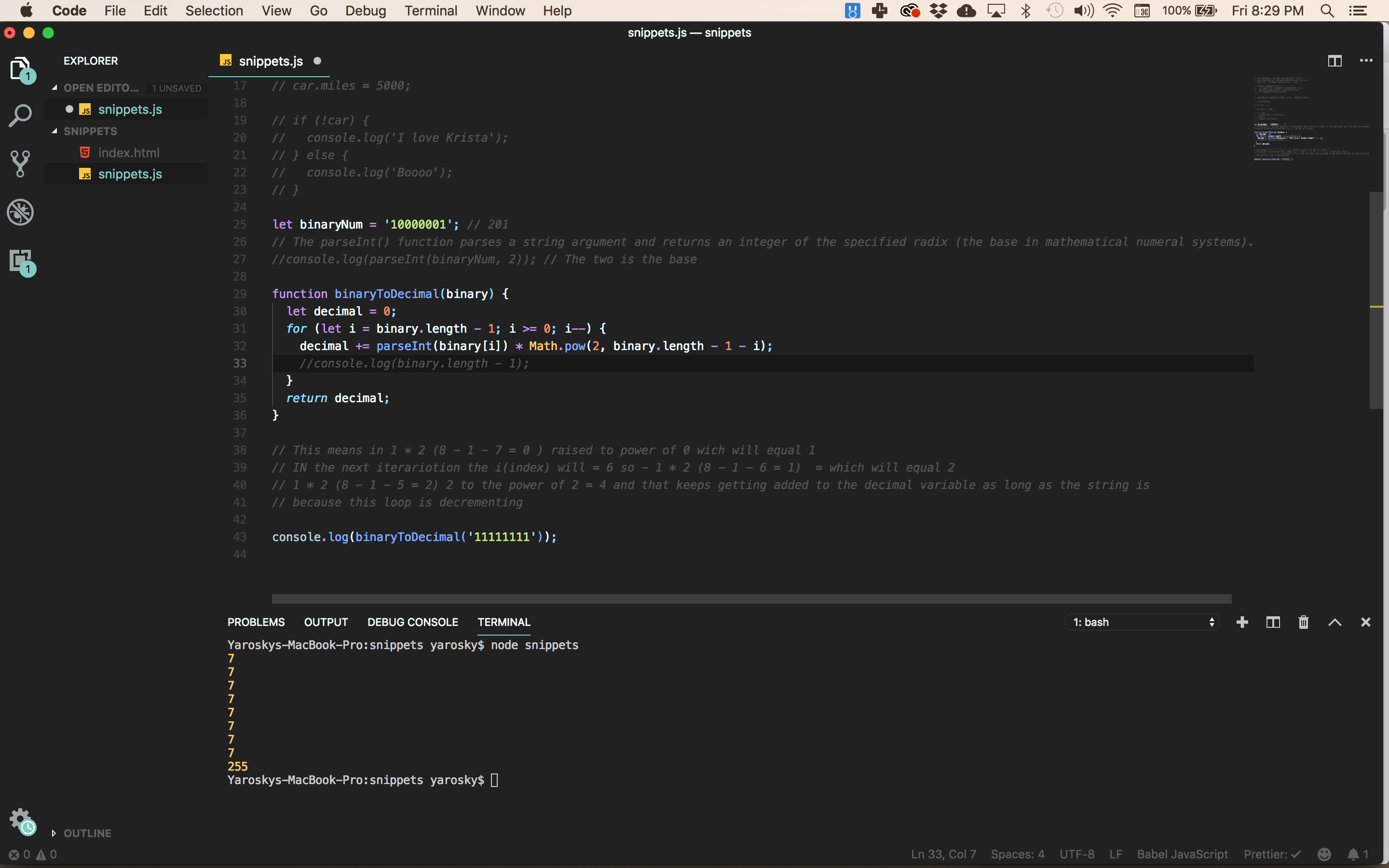Open the Search view in activity bar
Screen dimensions: 1389x868
pyautogui.click(x=20, y=115)
